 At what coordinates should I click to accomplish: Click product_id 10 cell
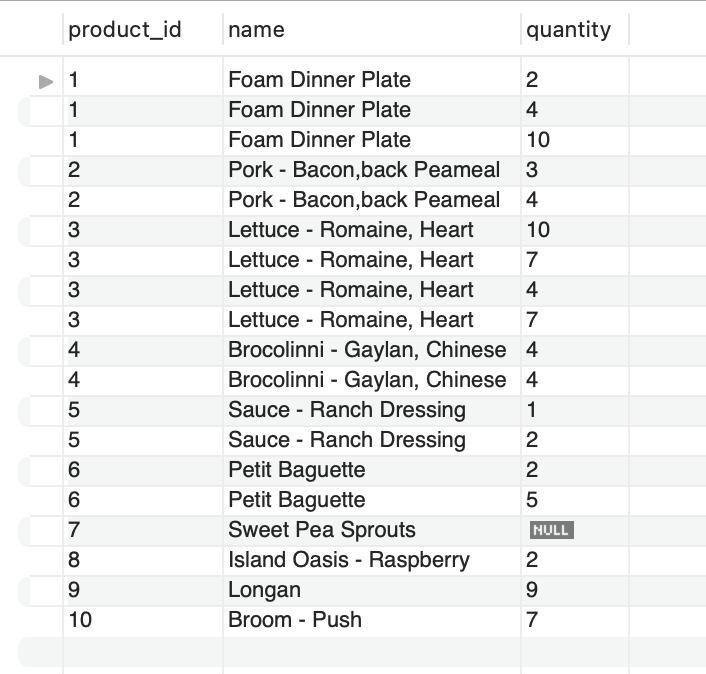(x=143, y=620)
